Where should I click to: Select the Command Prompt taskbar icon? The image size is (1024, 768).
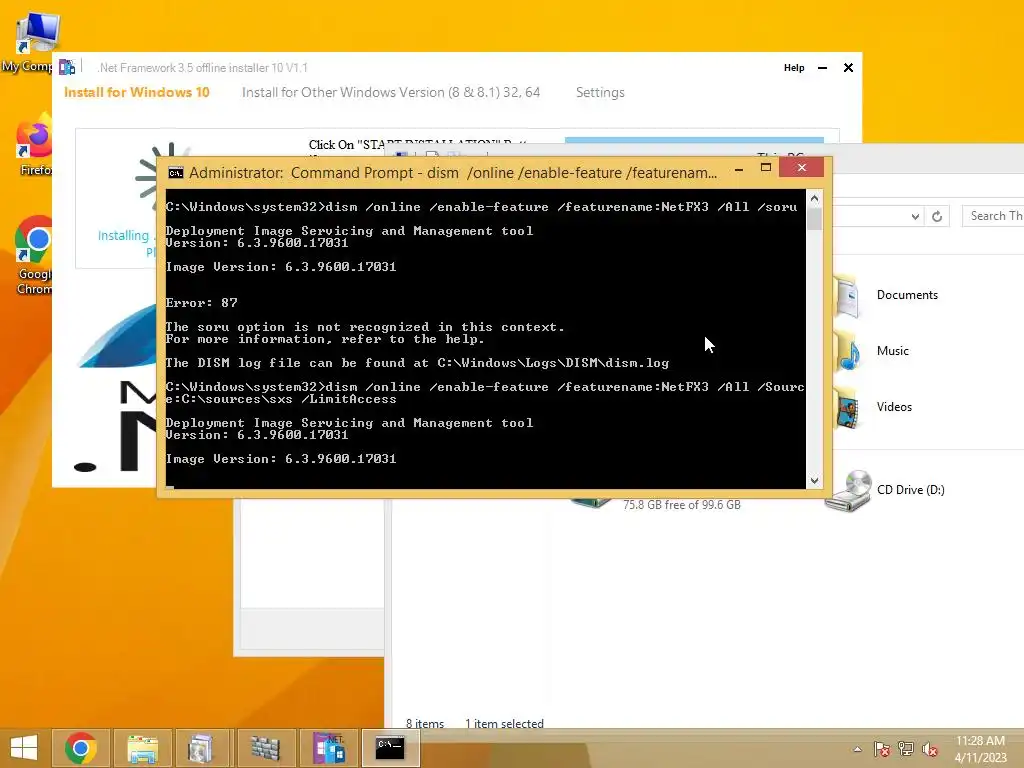point(391,748)
